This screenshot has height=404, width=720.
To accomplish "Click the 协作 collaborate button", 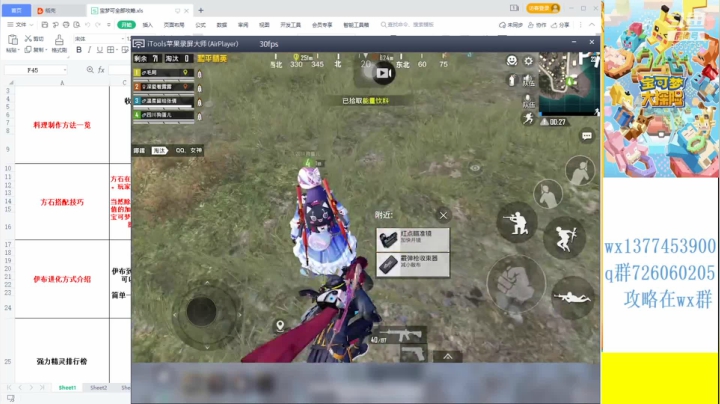I will coord(537,25).
